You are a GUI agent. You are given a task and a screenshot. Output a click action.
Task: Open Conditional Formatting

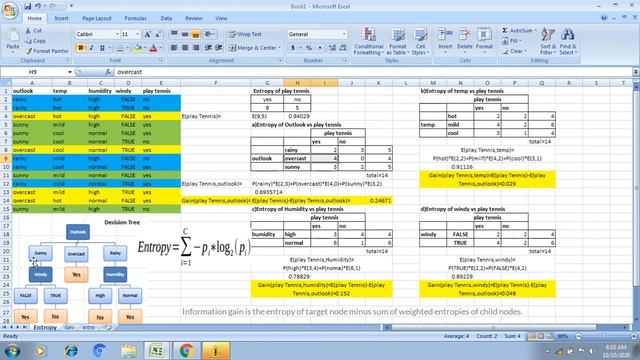369,41
